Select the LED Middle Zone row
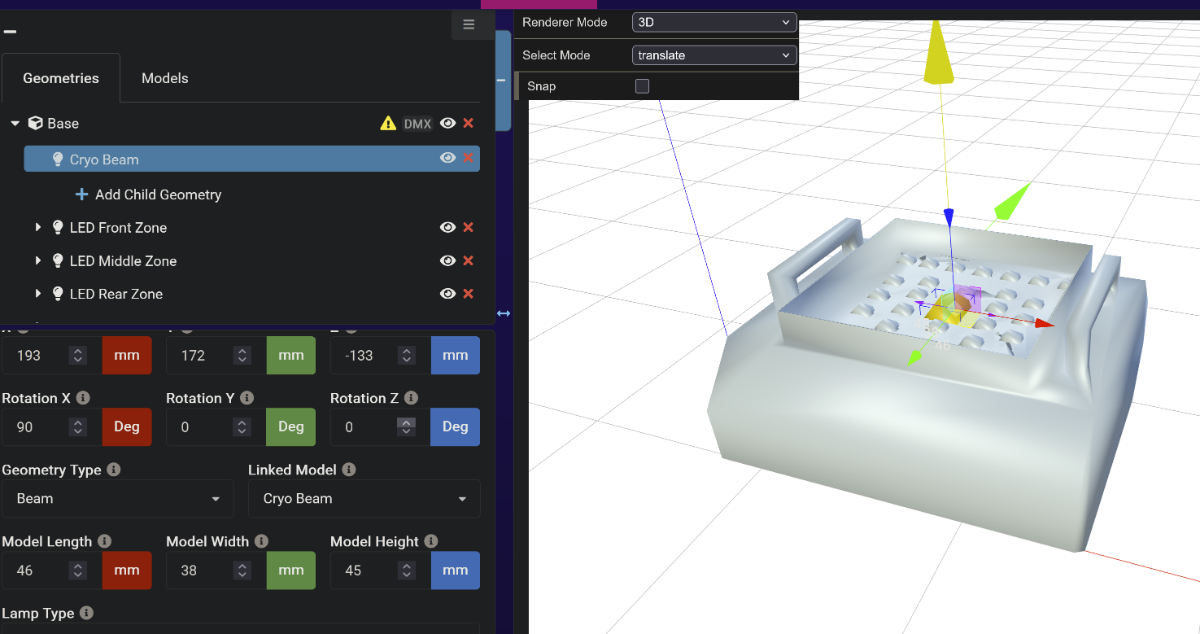 coord(252,260)
